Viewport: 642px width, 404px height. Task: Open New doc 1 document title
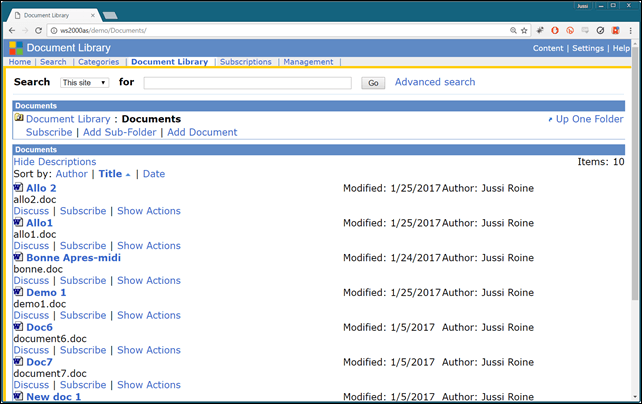(54, 397)
